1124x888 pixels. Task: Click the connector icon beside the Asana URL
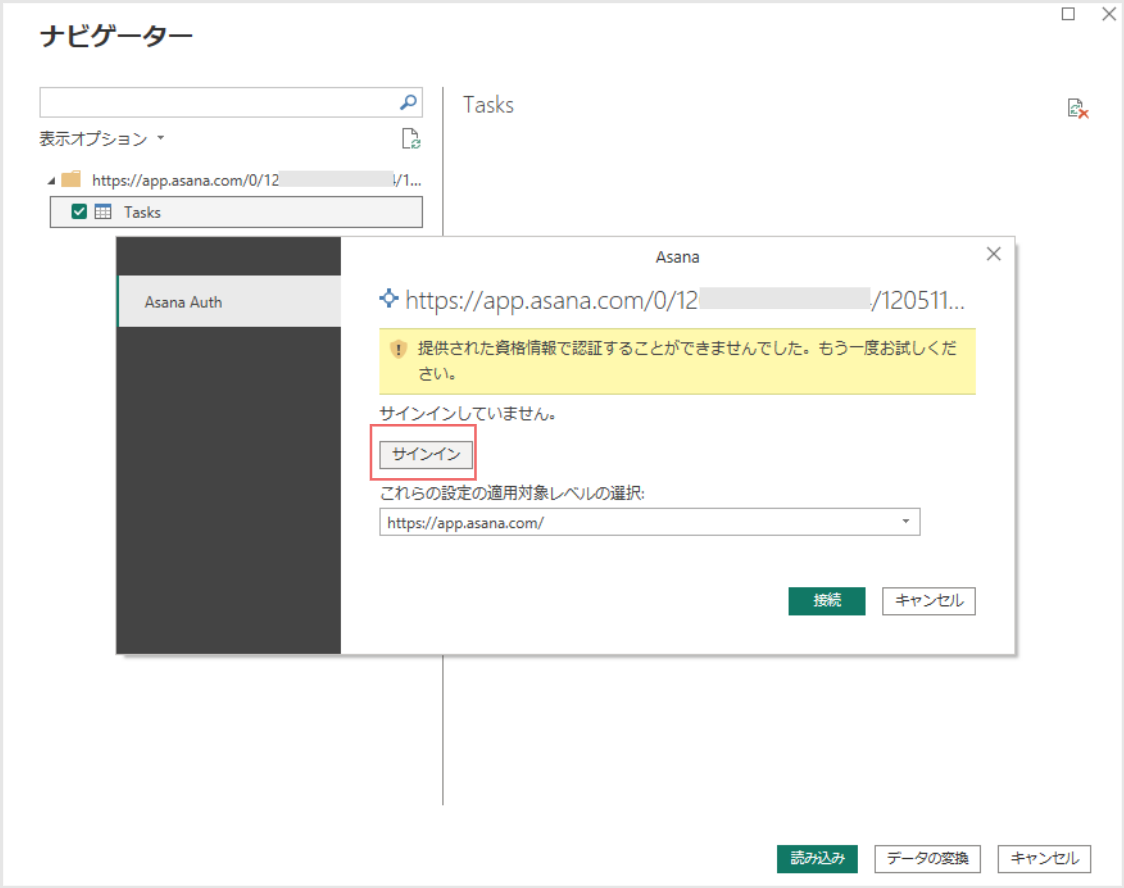(x=389, y=298)
